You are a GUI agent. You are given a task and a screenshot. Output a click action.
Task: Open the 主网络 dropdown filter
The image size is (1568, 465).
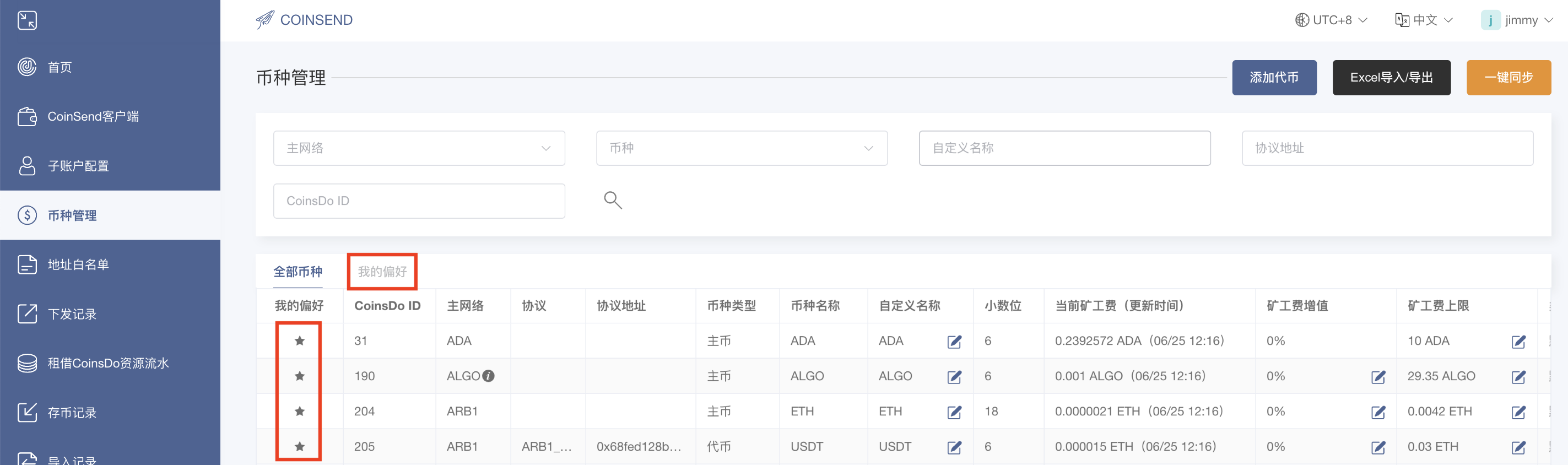pyautogui.click(x=419, y=148)
